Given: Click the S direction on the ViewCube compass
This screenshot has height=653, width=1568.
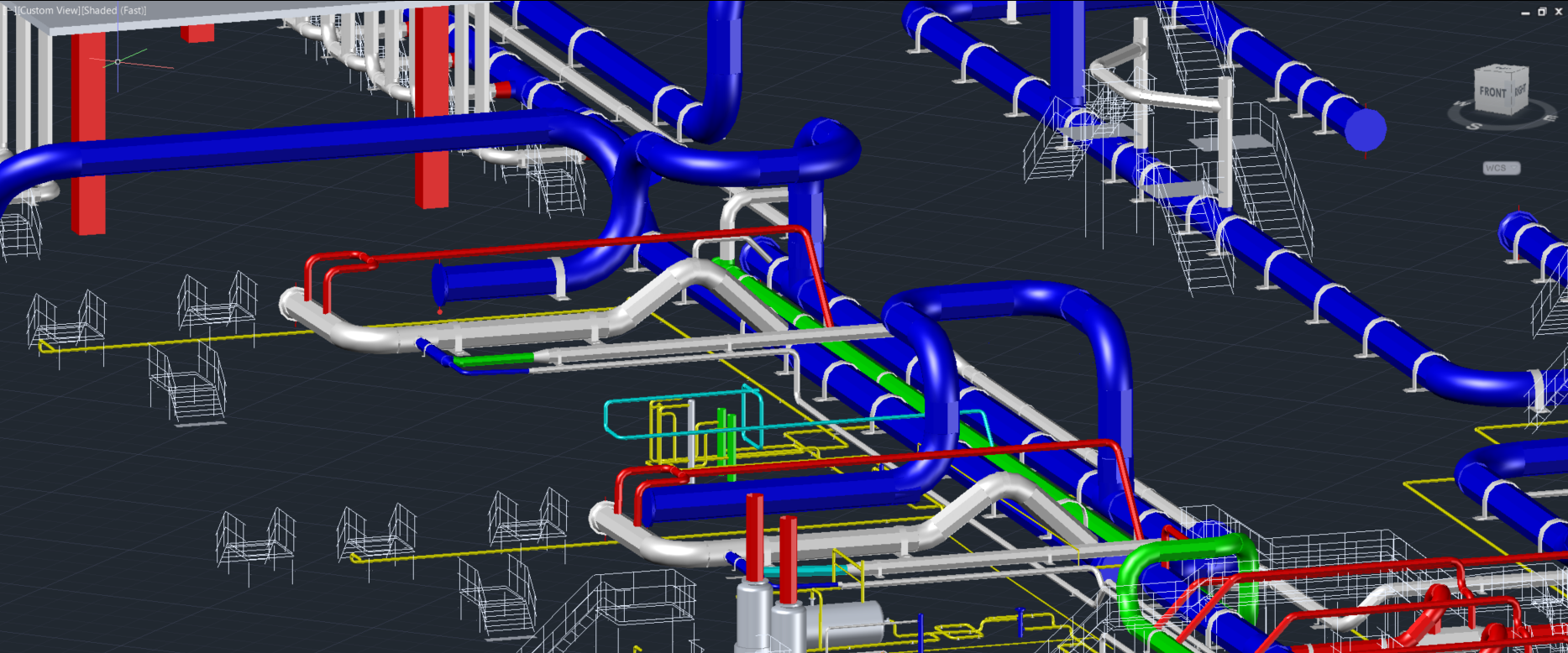Looking at the screenshot, I should (x=1473, y=126).
